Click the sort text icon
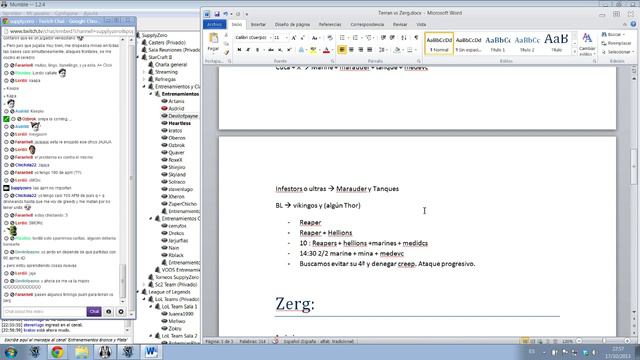Viewport: 640px width, 360px height. pos(404,38)
